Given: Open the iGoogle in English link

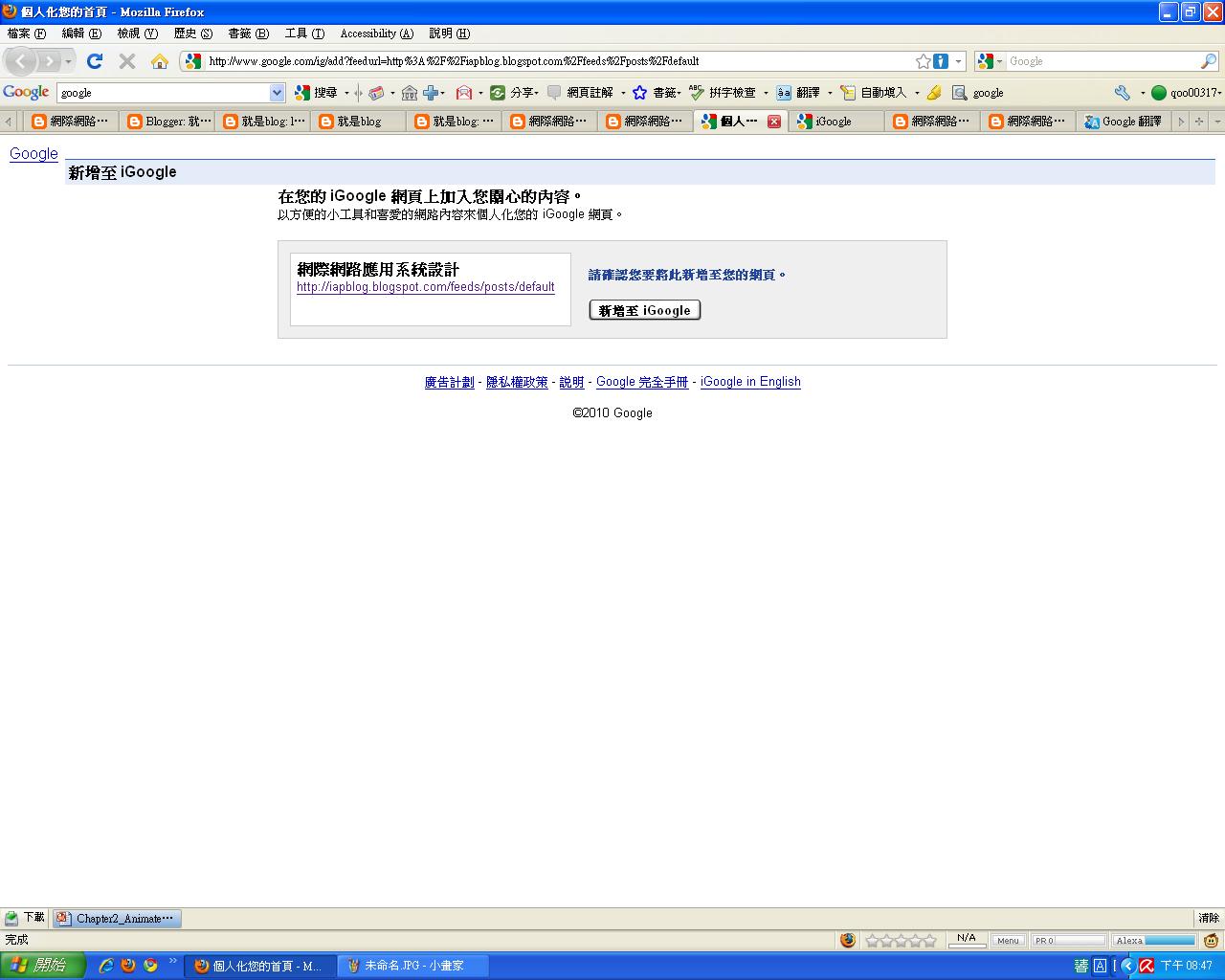Looking at the screenshot, I should (750, 382).
